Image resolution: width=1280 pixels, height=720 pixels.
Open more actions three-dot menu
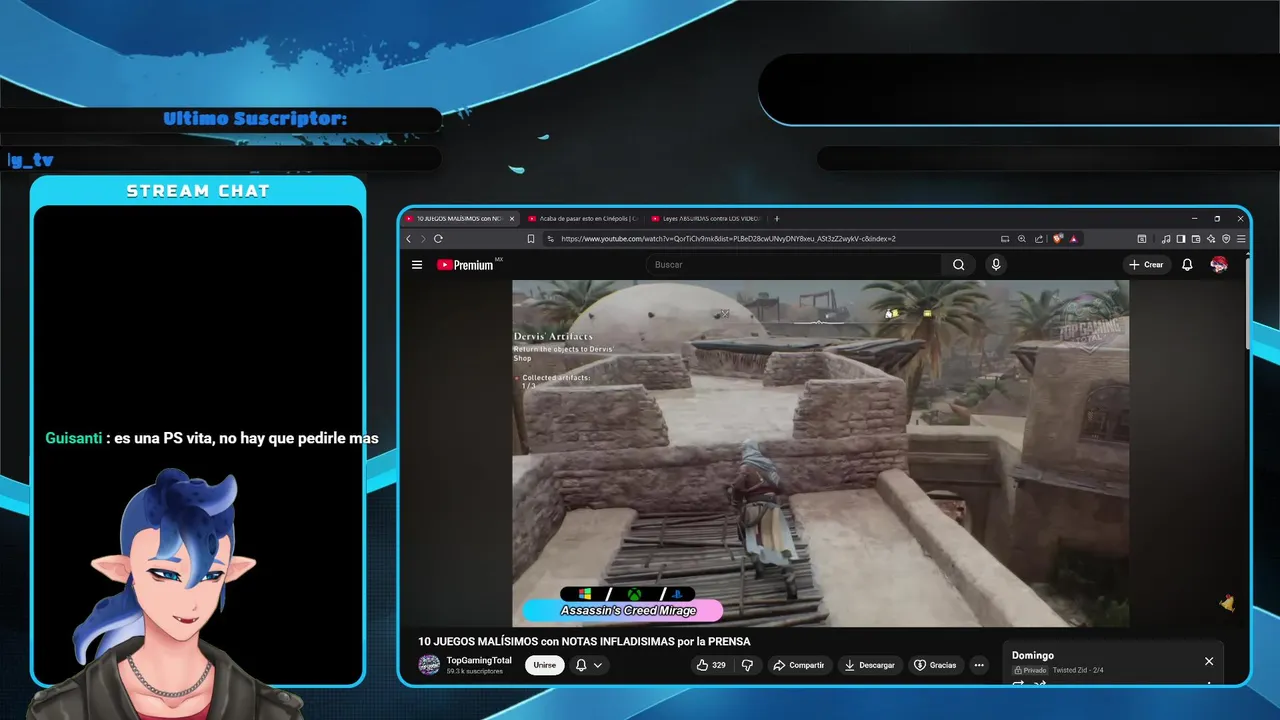pyautogui.click(x=979, y=665)
